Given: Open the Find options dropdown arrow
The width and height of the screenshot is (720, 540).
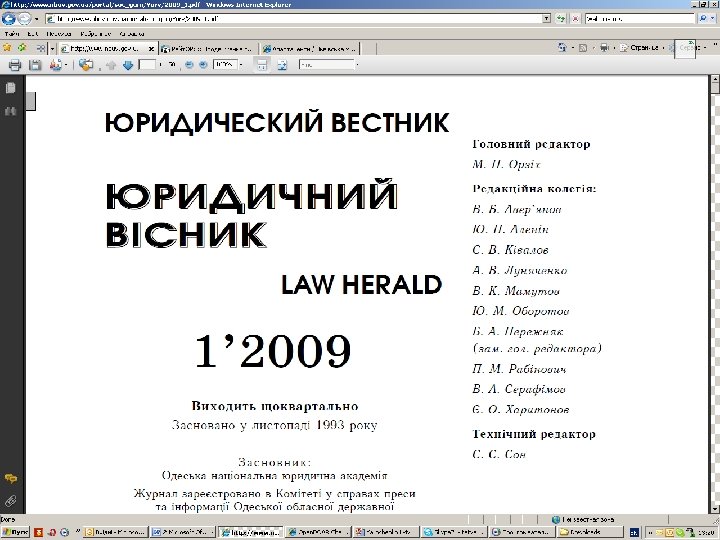Looking at the screenshot, I should pos(357,65).
